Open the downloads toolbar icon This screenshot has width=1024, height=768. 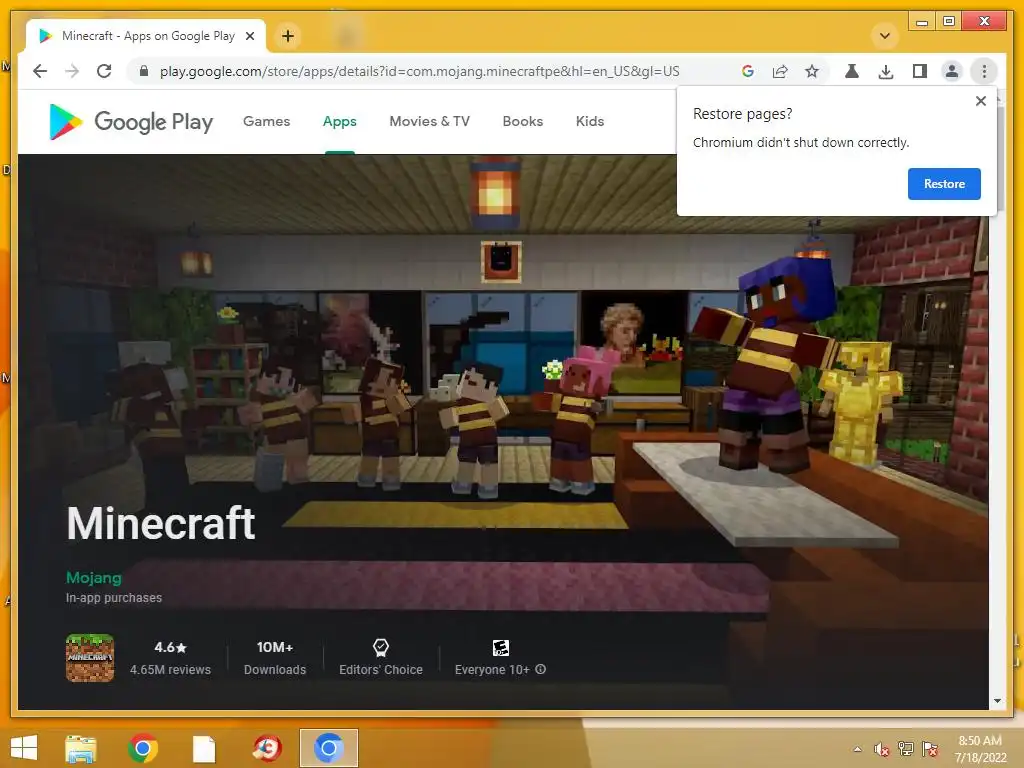pos(886,71)
